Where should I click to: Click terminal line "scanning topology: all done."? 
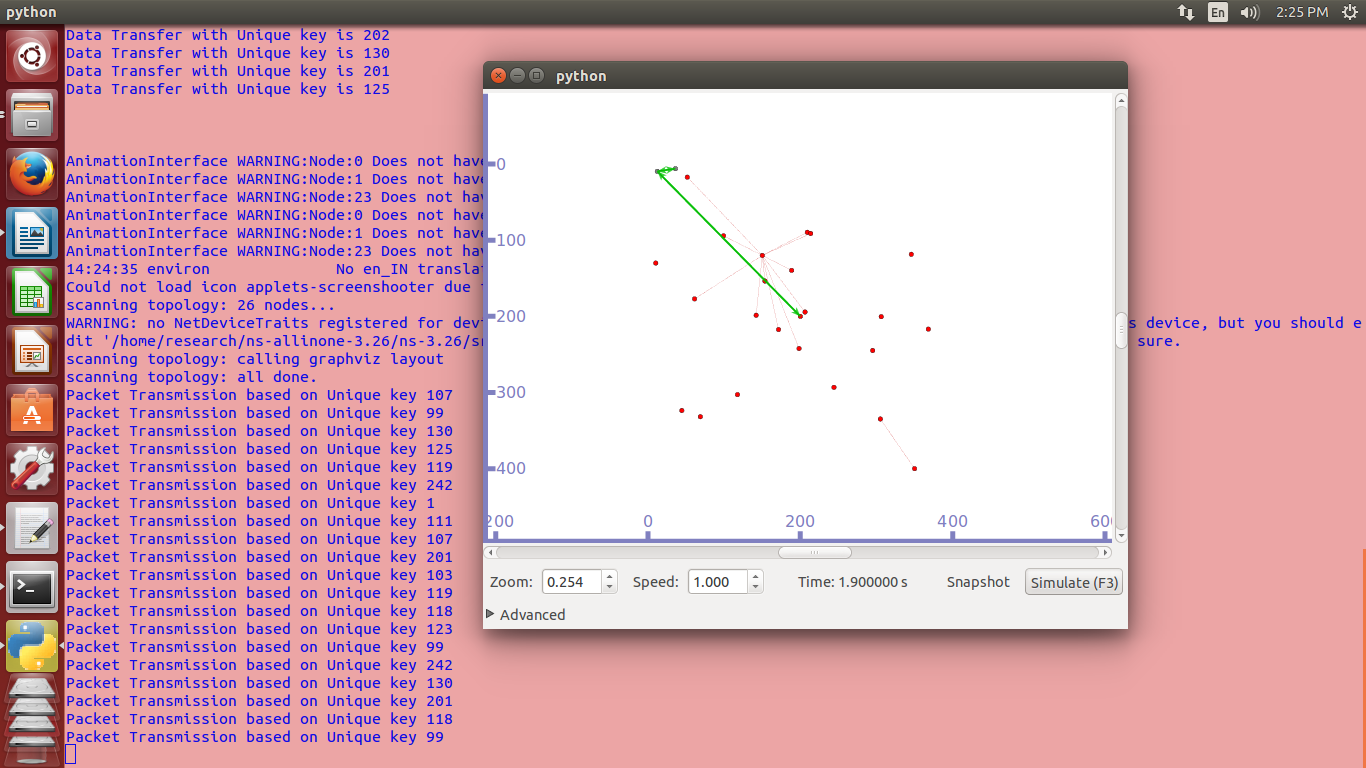pos(192,377)
